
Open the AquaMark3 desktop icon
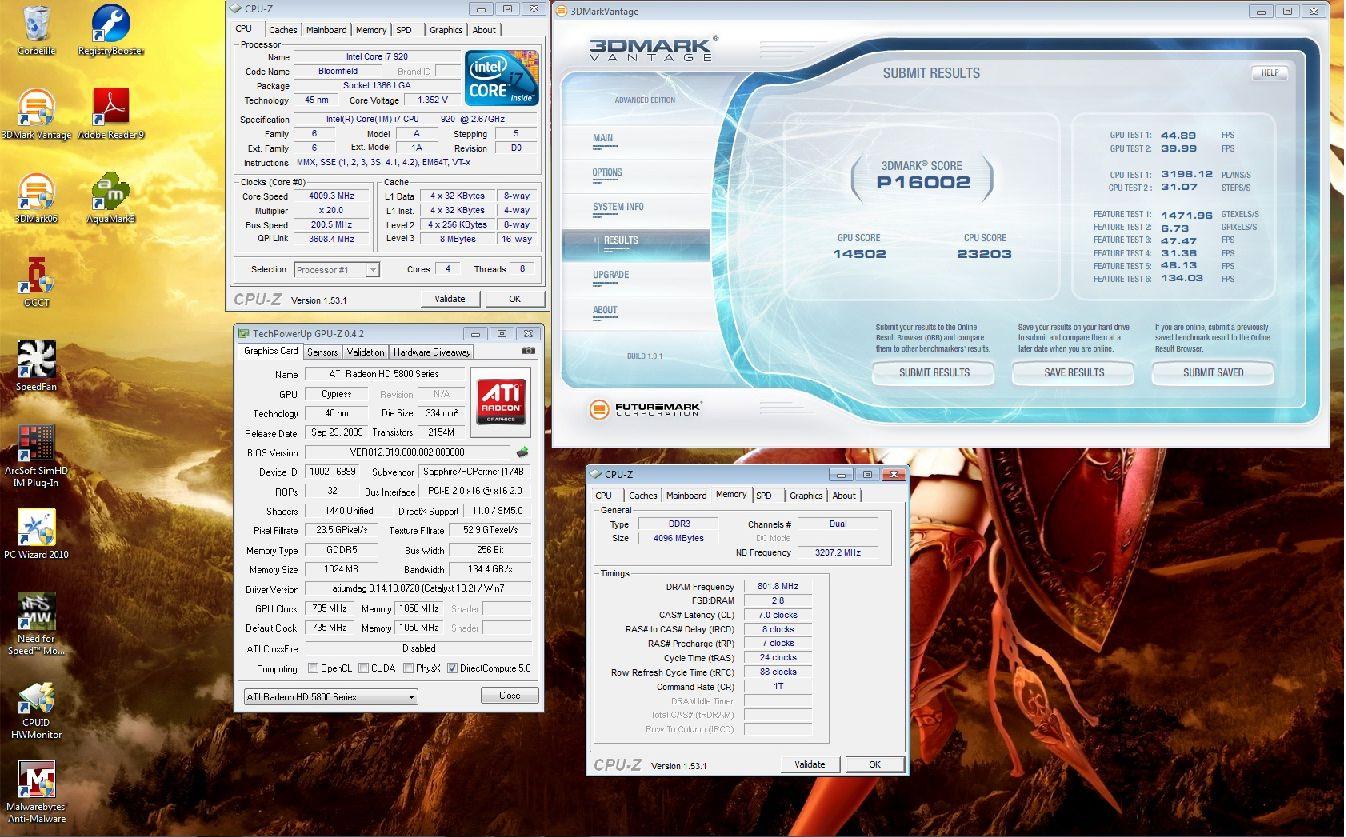[x=111, y=198]
